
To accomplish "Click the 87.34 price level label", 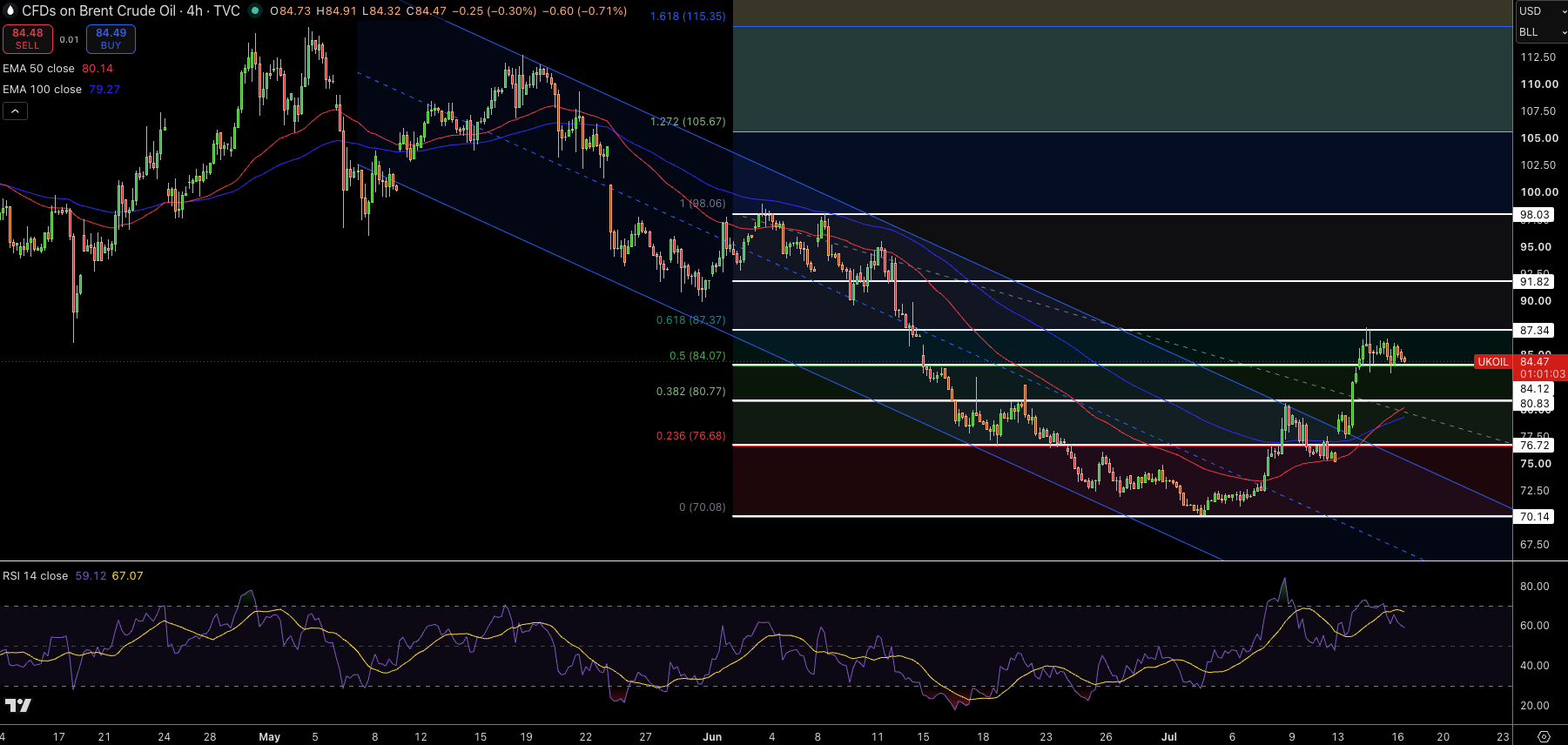I will tap(1534, 331).
